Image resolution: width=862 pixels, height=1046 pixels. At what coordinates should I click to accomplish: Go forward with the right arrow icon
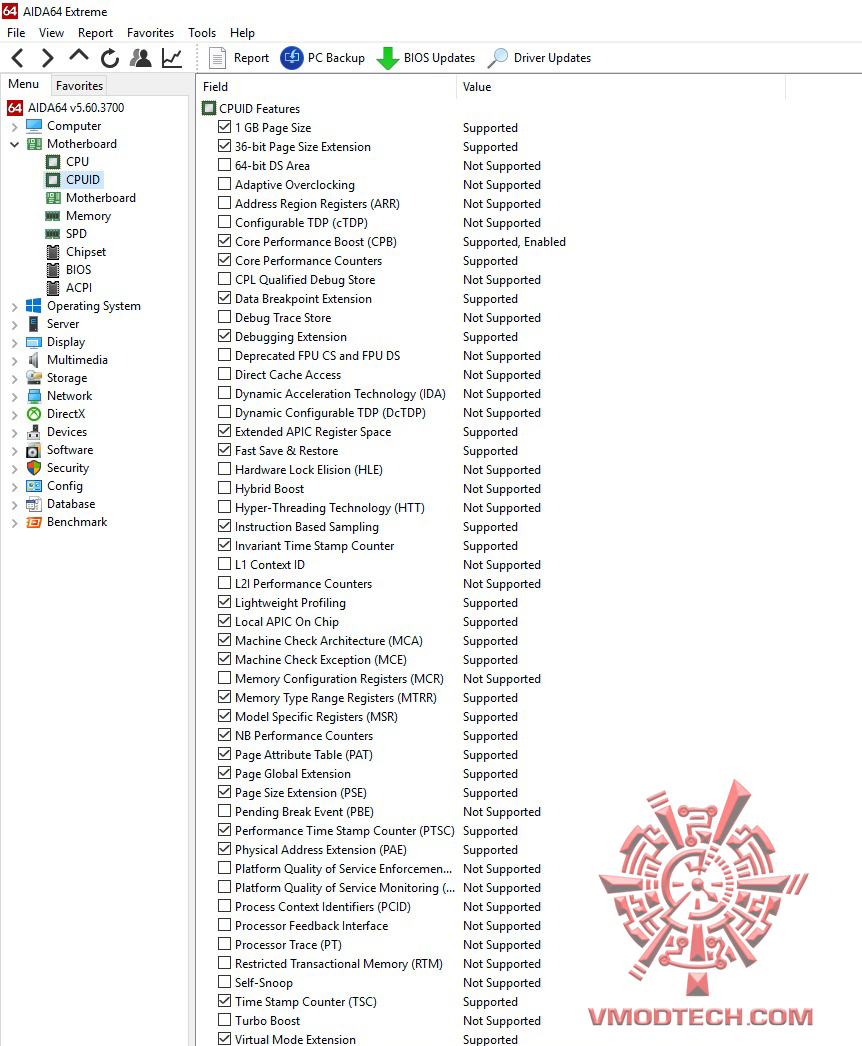point(47,58)
